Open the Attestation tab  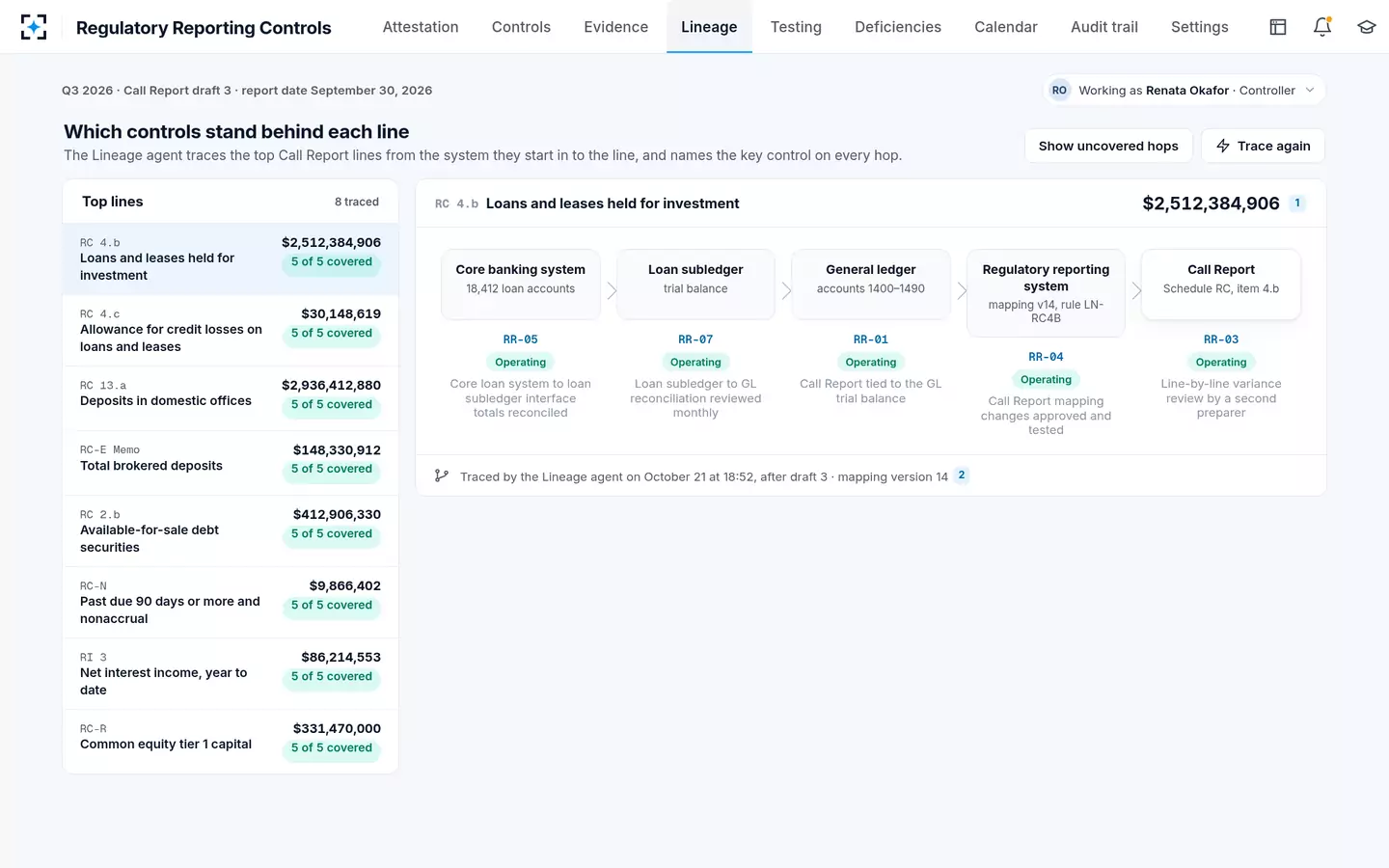point(421,27)
